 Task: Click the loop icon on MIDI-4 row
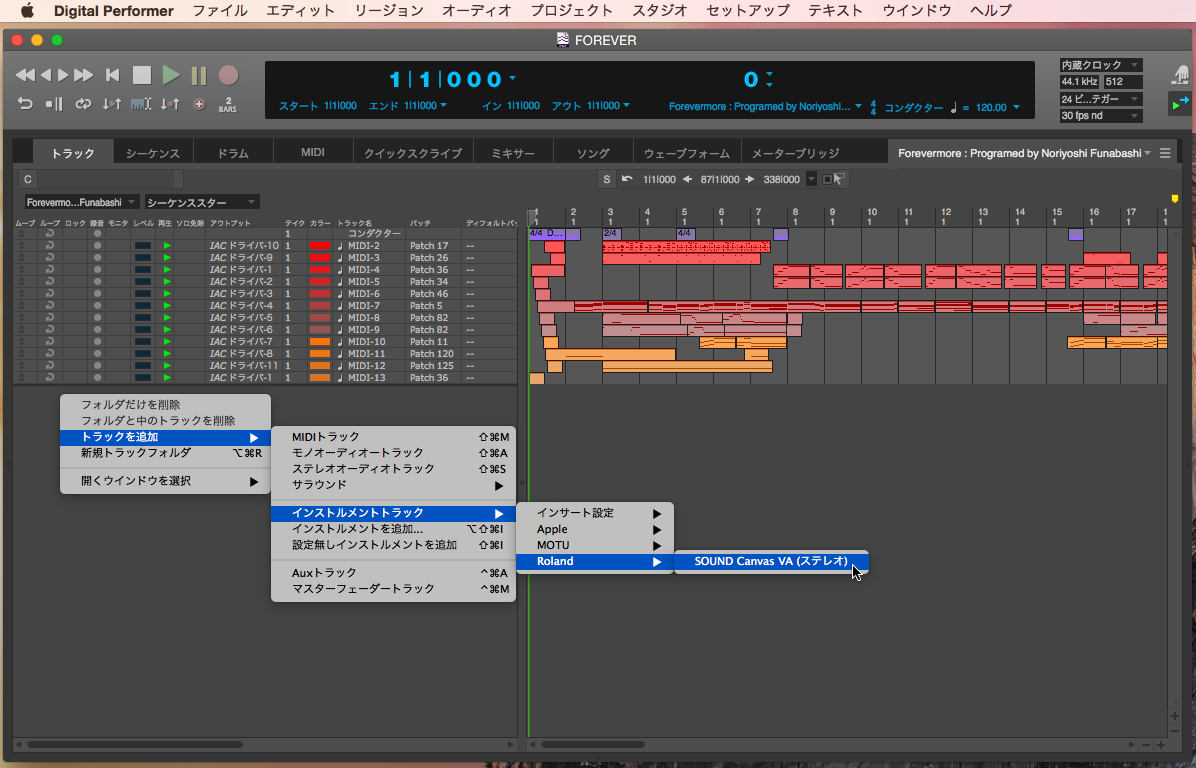pyautogui.click(x=50, y=270)
